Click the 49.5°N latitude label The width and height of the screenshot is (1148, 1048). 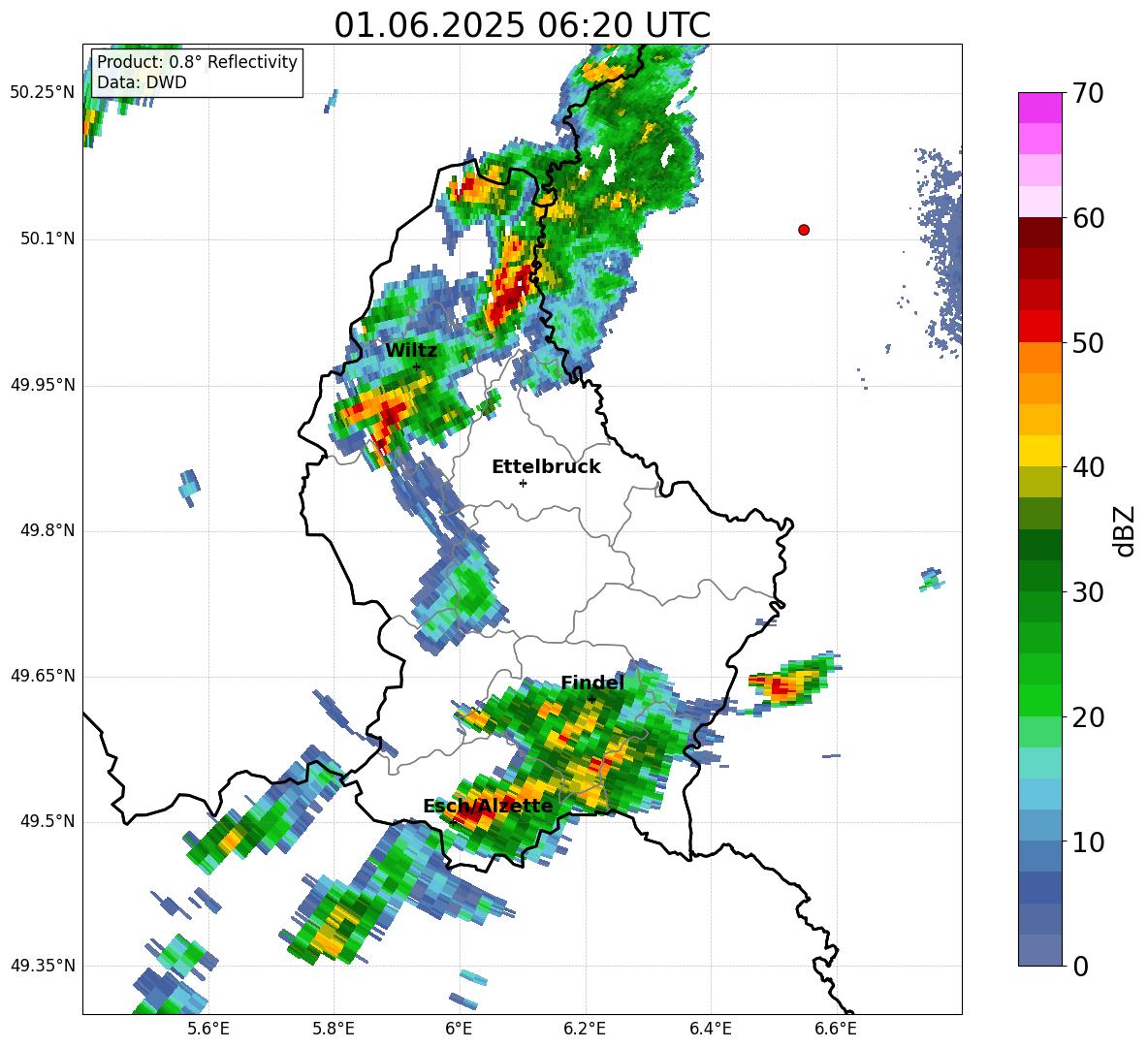click(x=48, y=822)
